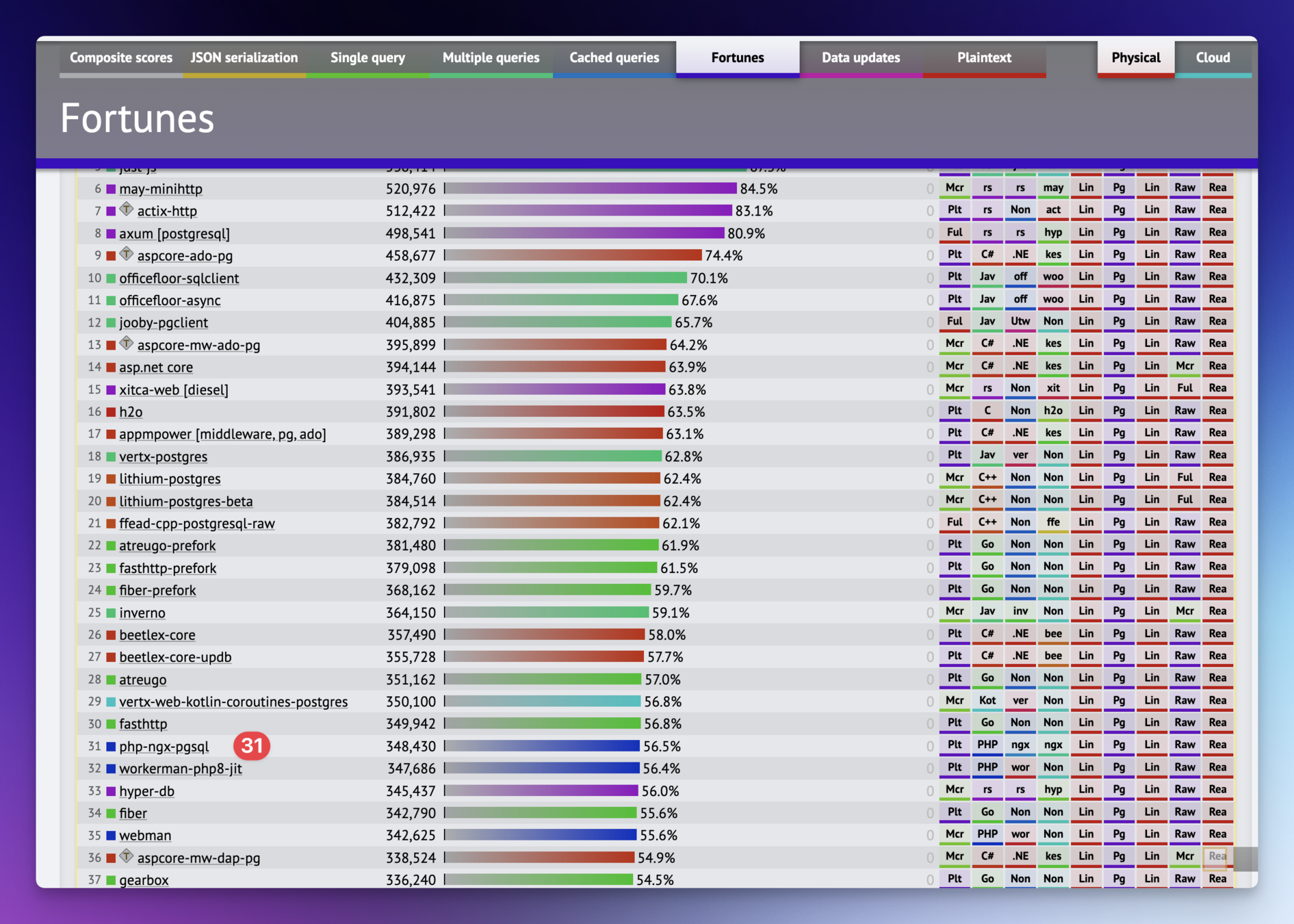This screenshot has width=1294, height=924.
Task: Open may-minihttp framework link
Action: point(161,189)
